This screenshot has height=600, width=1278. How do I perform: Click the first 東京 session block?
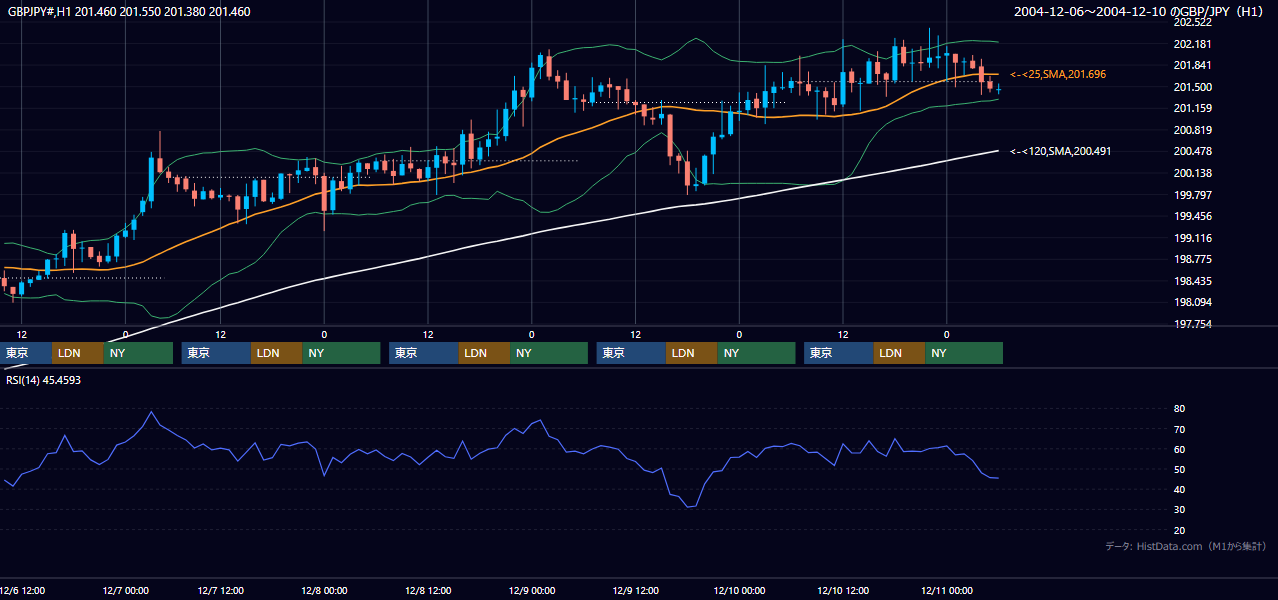click(x=26, y=353)
